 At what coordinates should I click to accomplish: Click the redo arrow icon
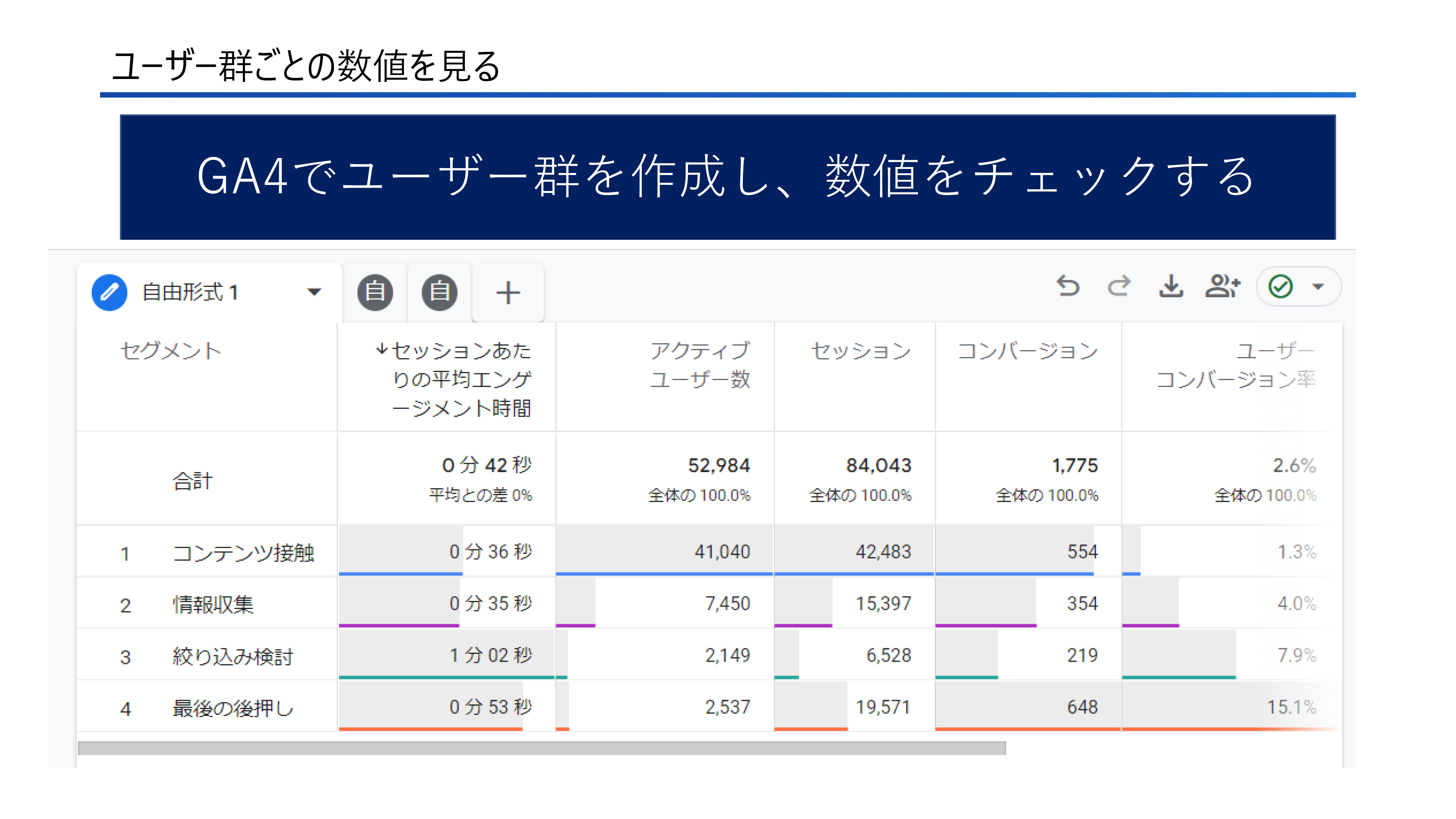coord(1119,286)
